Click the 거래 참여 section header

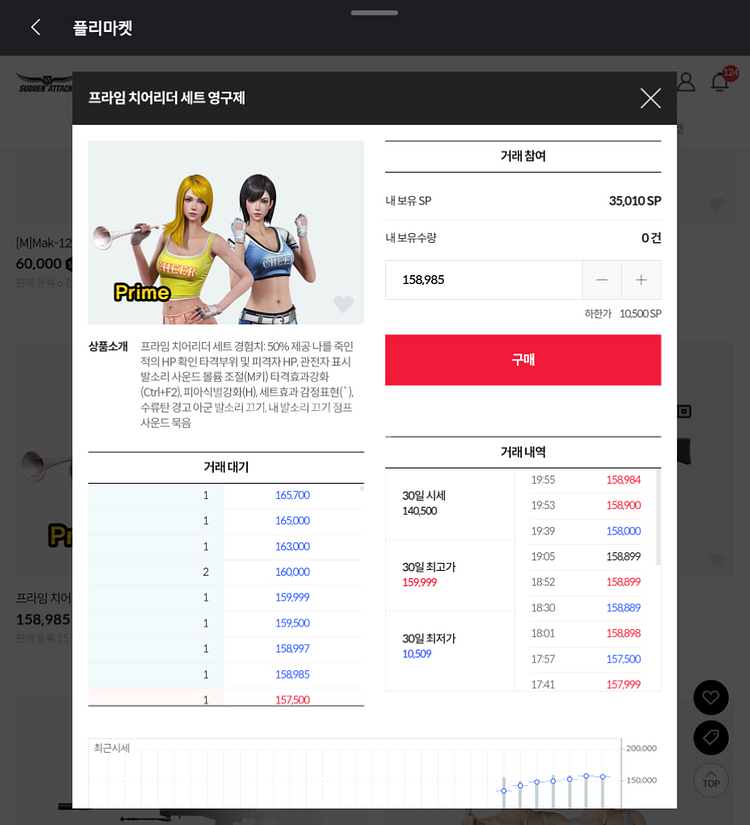[x=523, y=156]
